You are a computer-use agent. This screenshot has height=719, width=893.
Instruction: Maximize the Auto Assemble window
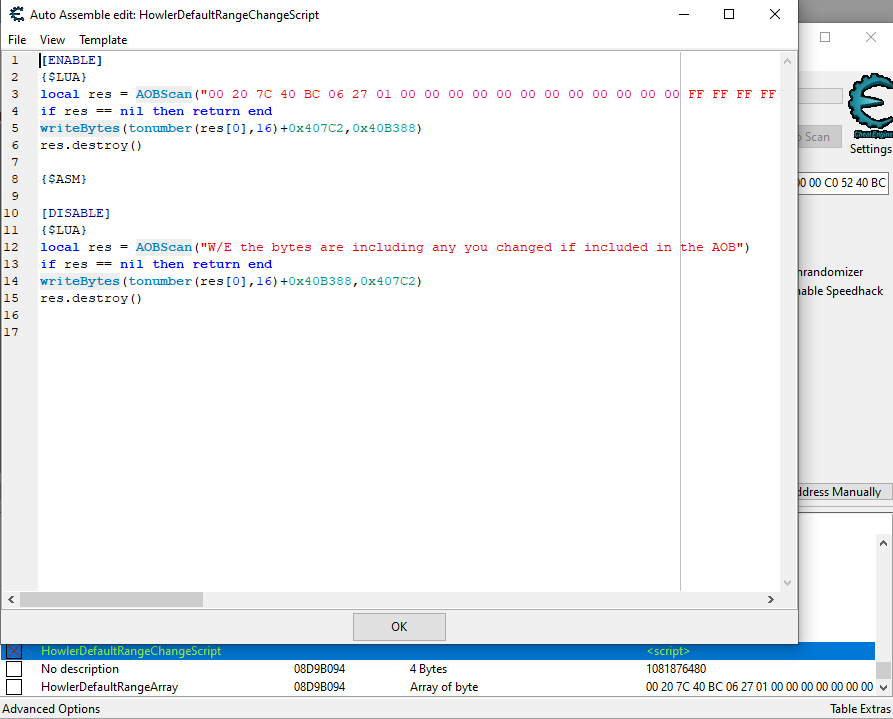click(728, 15)
